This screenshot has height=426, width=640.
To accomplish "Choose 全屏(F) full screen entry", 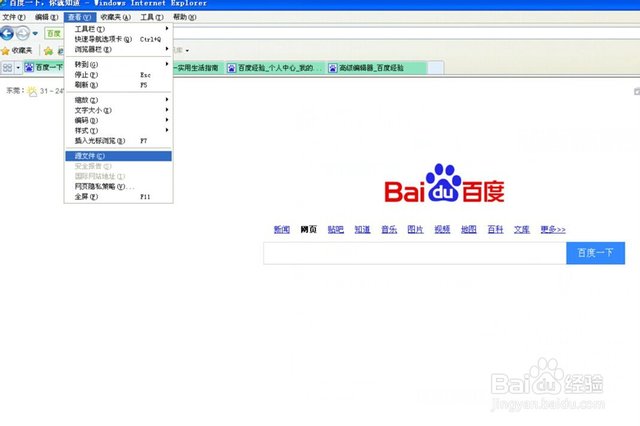I will (118, 197).
